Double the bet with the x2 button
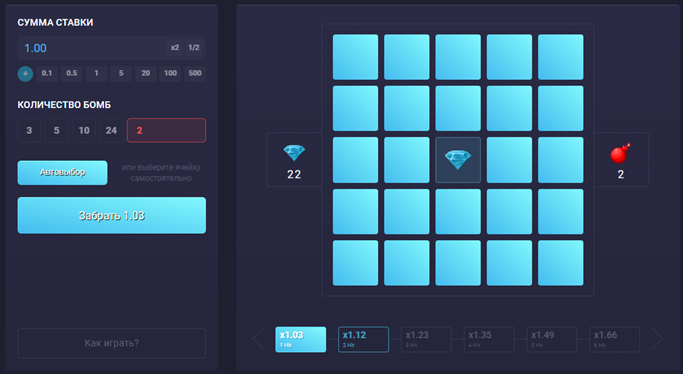 [175, 47]
